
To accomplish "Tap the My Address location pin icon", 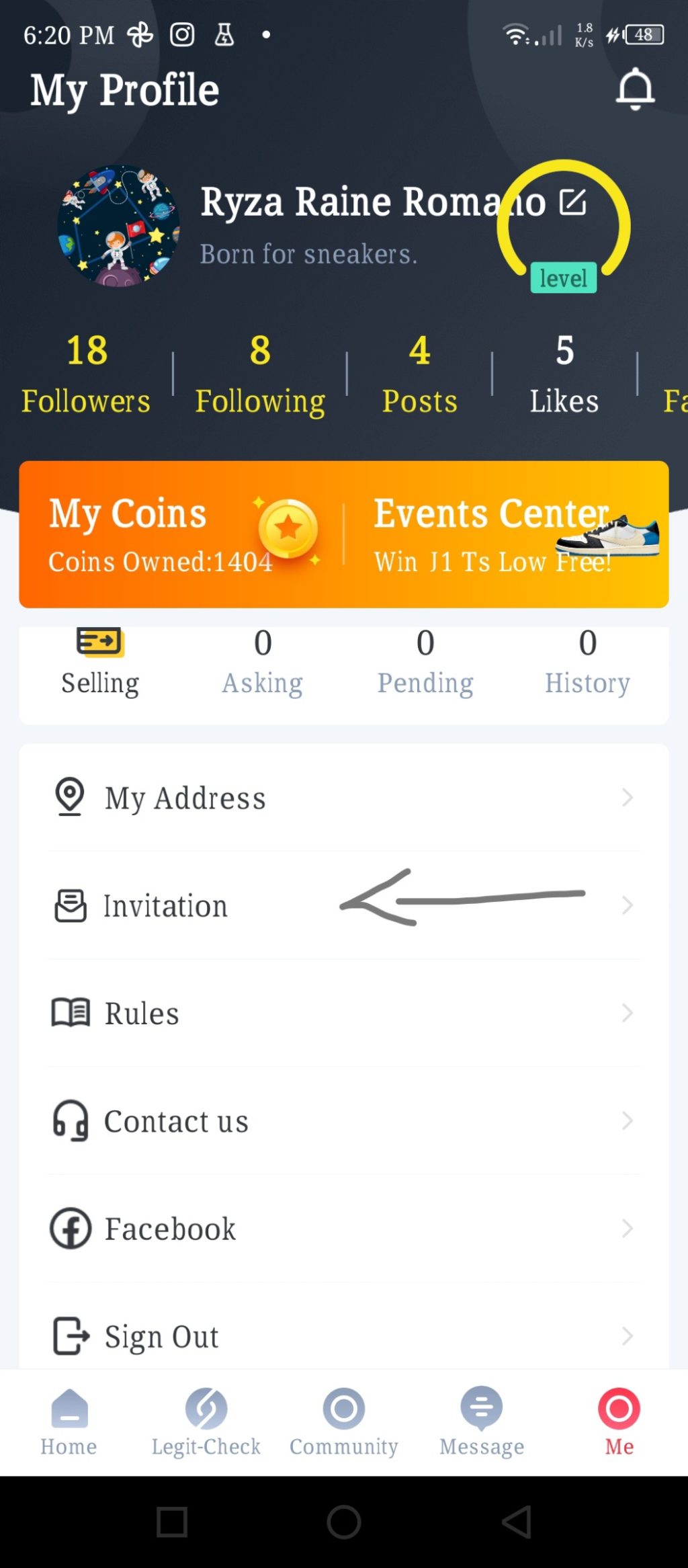I will (x=70, y=797).
